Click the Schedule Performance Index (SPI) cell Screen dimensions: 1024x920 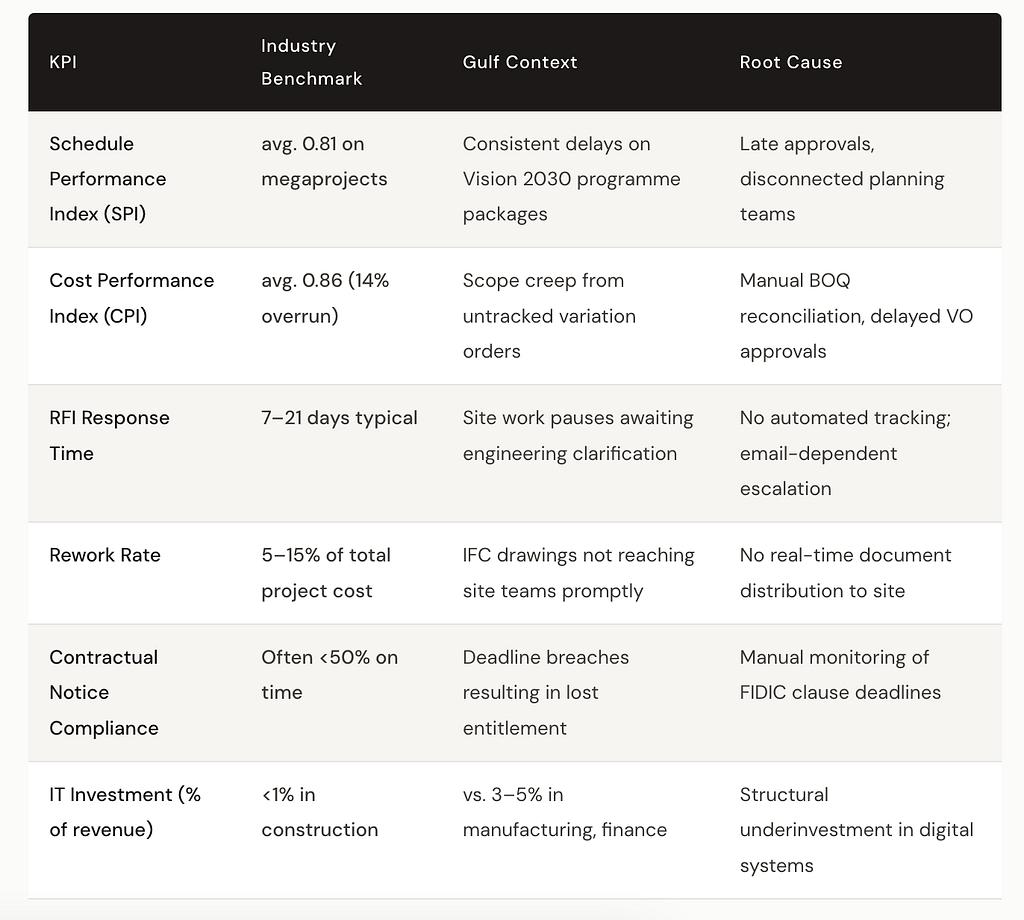click(108, 179)
